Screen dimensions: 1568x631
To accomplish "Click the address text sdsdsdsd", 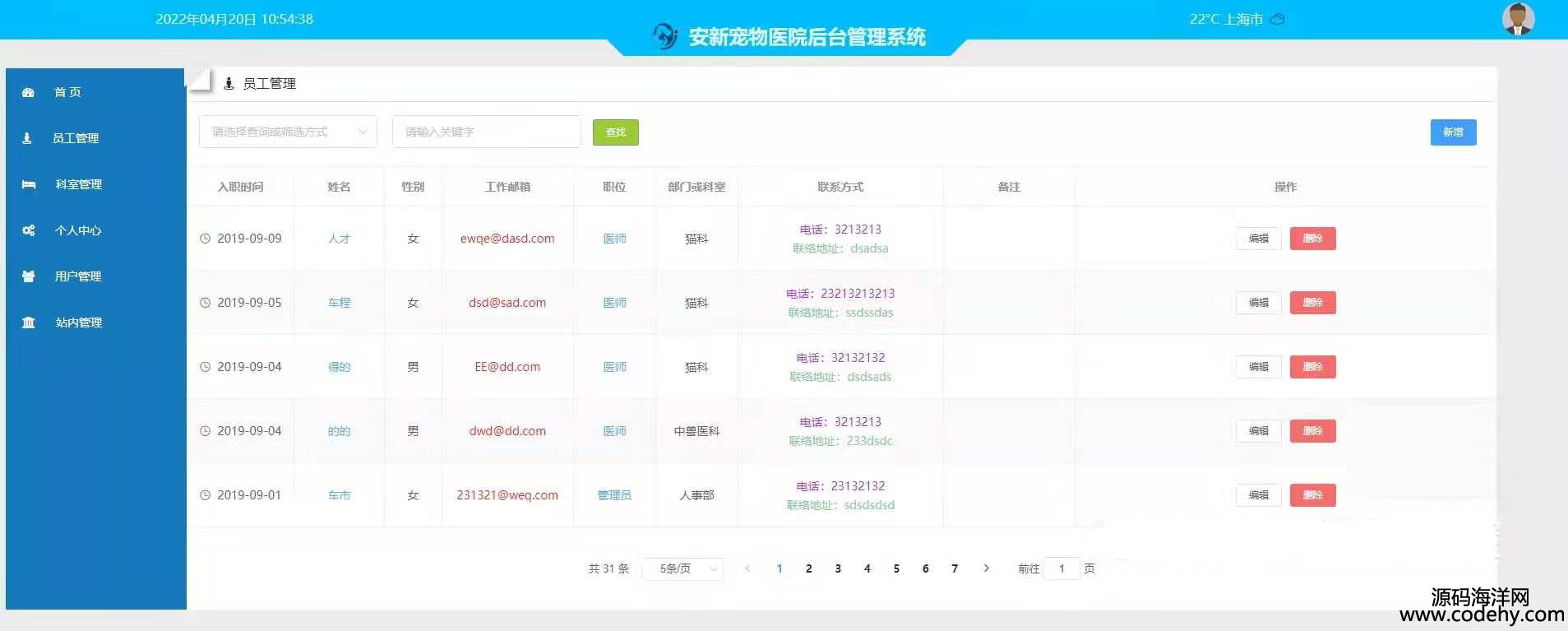I will click(x=869, y=505).
